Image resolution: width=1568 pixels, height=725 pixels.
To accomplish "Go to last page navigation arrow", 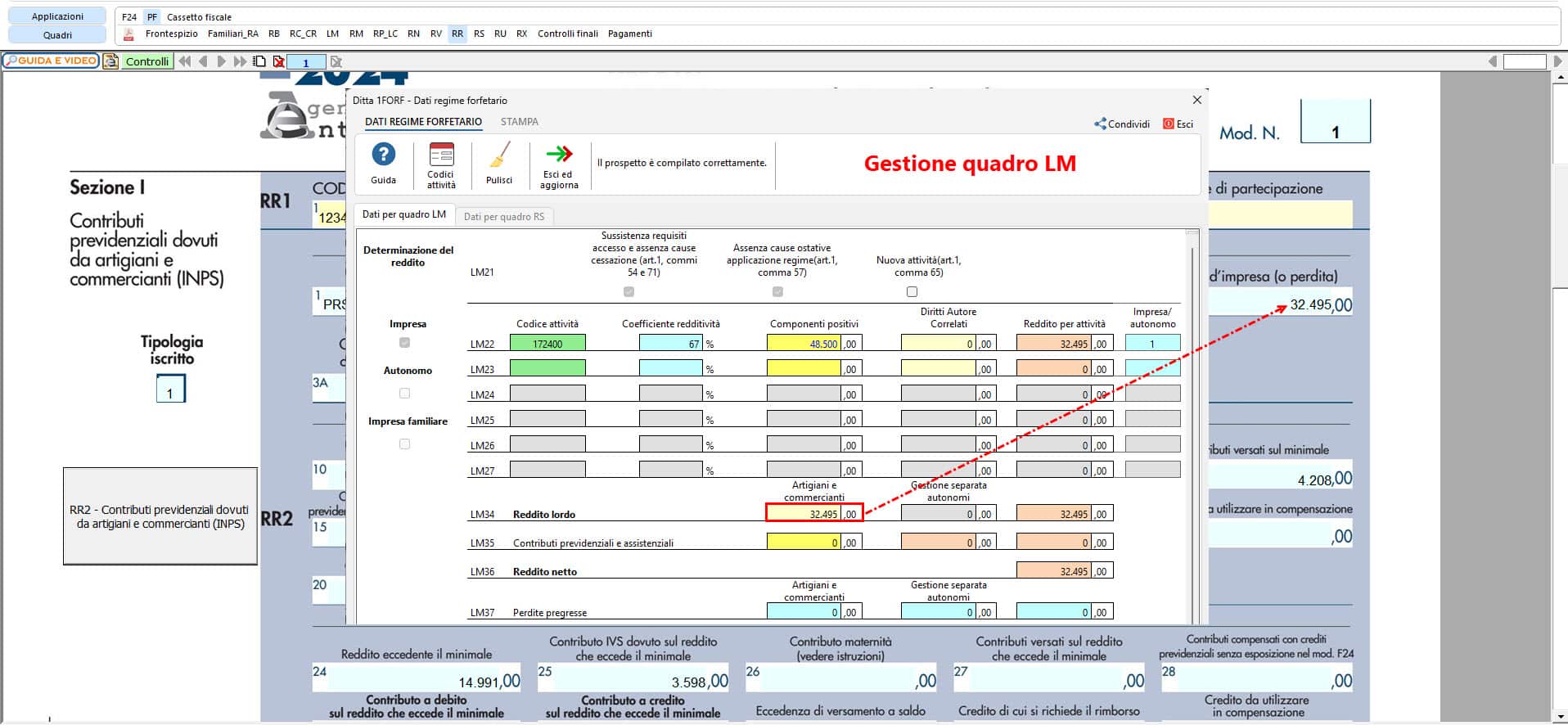I will pos(240,61).
